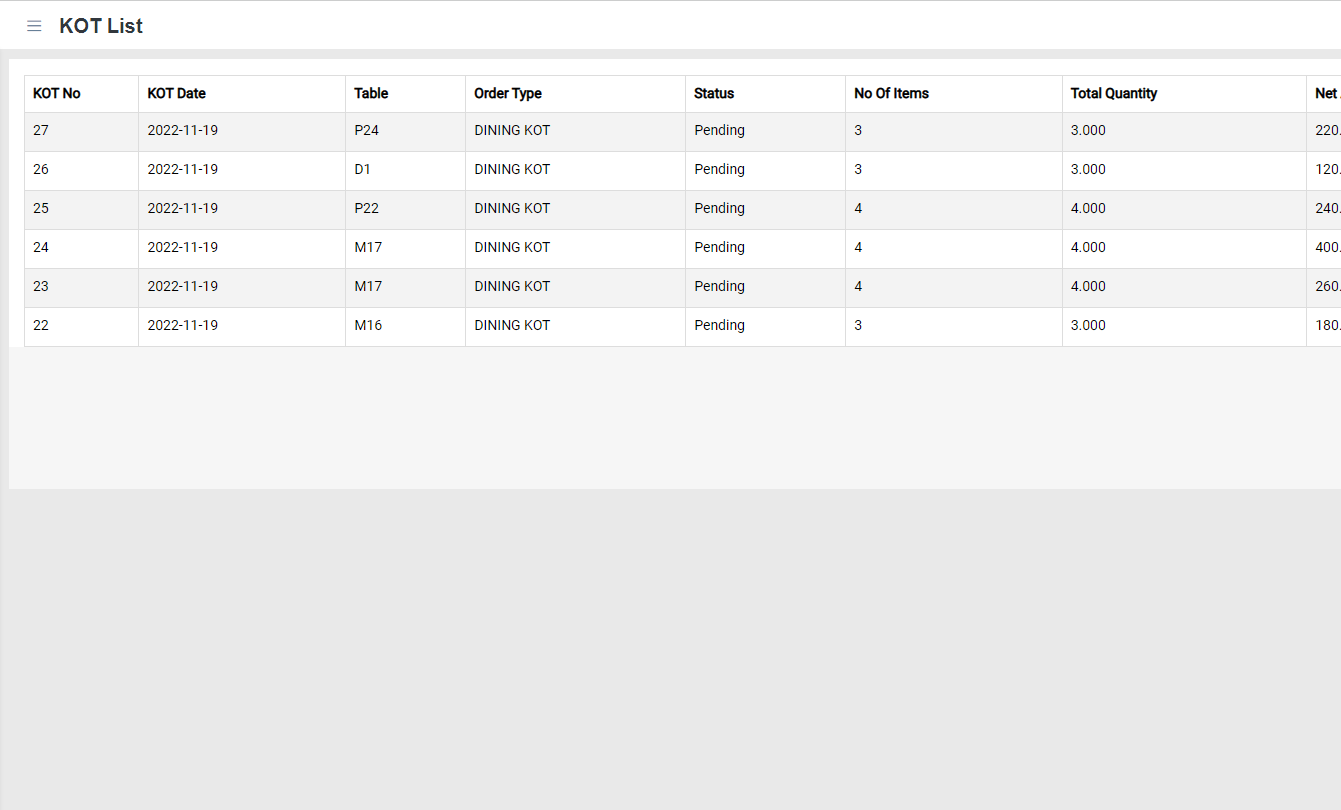This screenshot has width=1341, height=810.
Task: Click the KOT List page title
Action: point(101,26)
